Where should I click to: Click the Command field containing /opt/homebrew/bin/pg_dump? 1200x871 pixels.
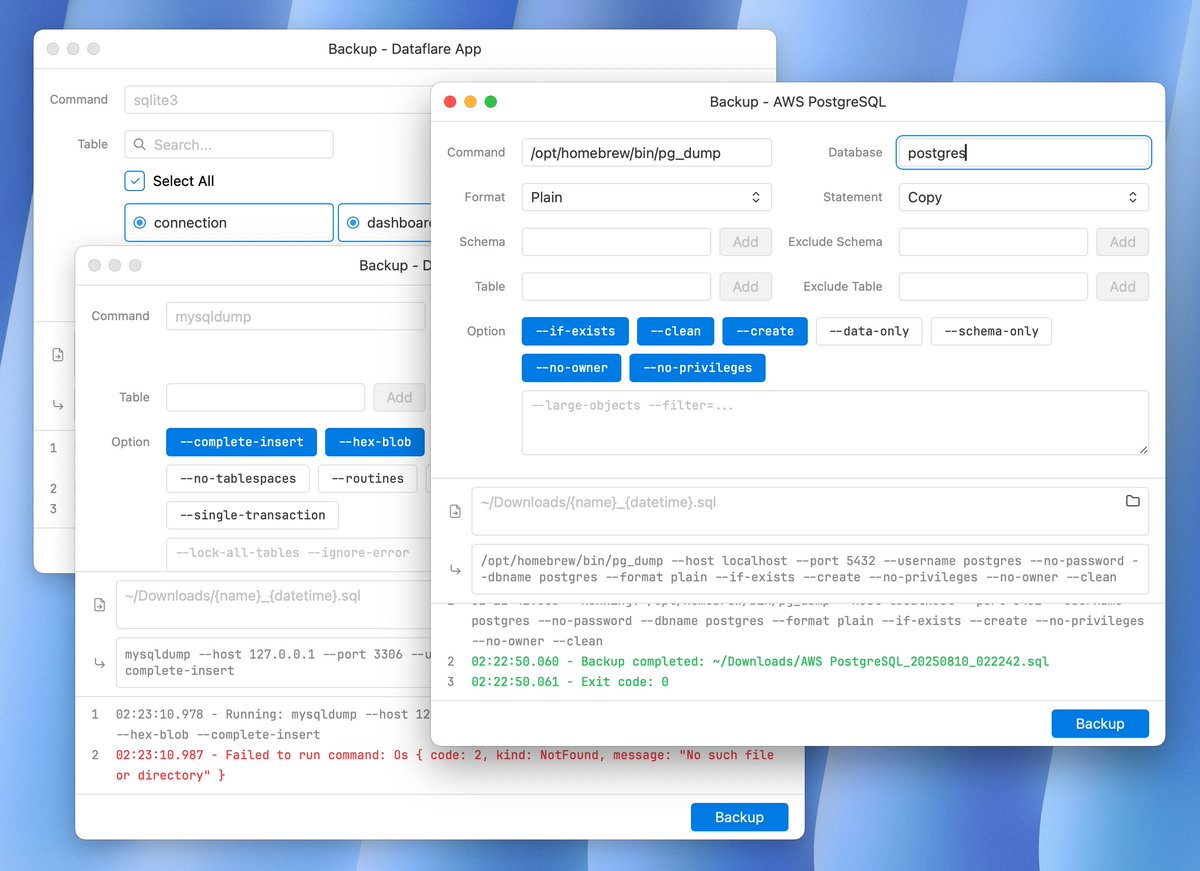(647, 153)
